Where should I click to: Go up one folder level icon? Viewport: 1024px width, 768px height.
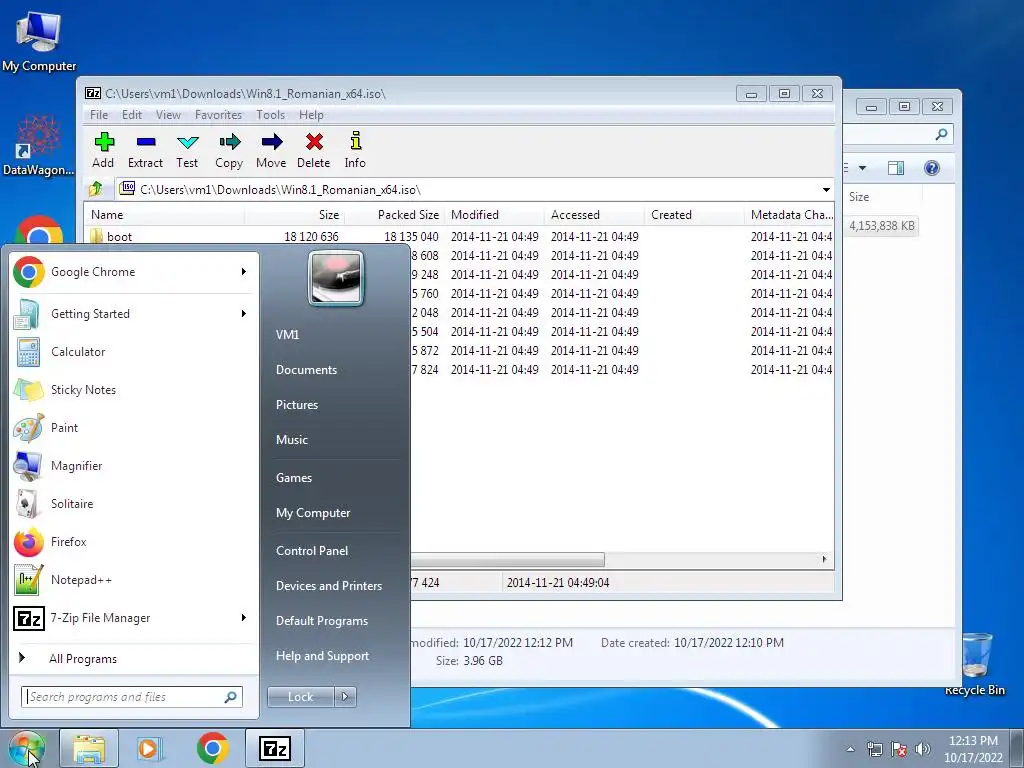pos(97,189)
